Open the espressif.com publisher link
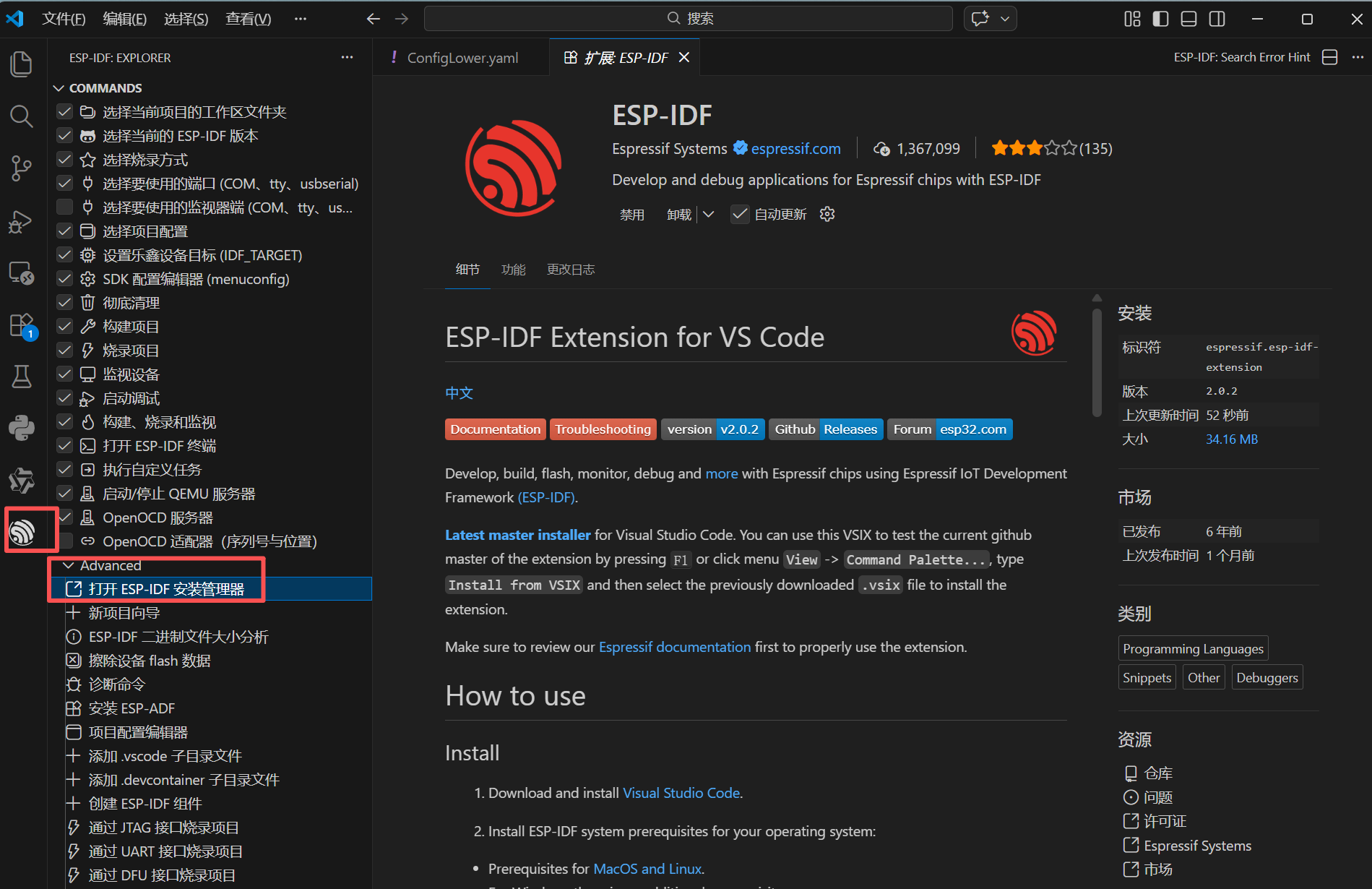The image size is (1372, 889). tap(795, 149)
